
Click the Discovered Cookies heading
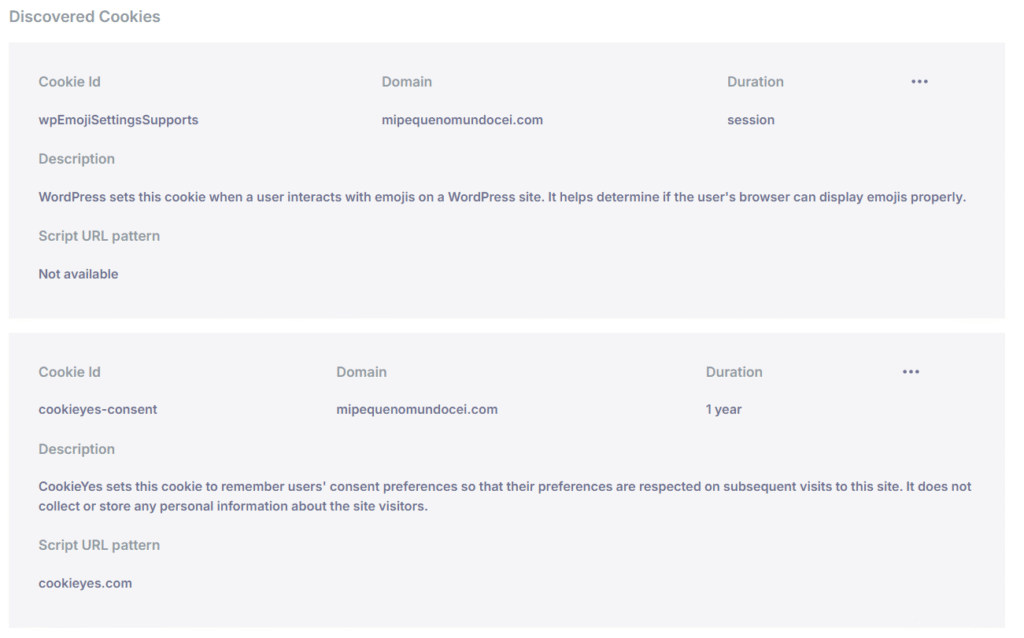[85, 16]
